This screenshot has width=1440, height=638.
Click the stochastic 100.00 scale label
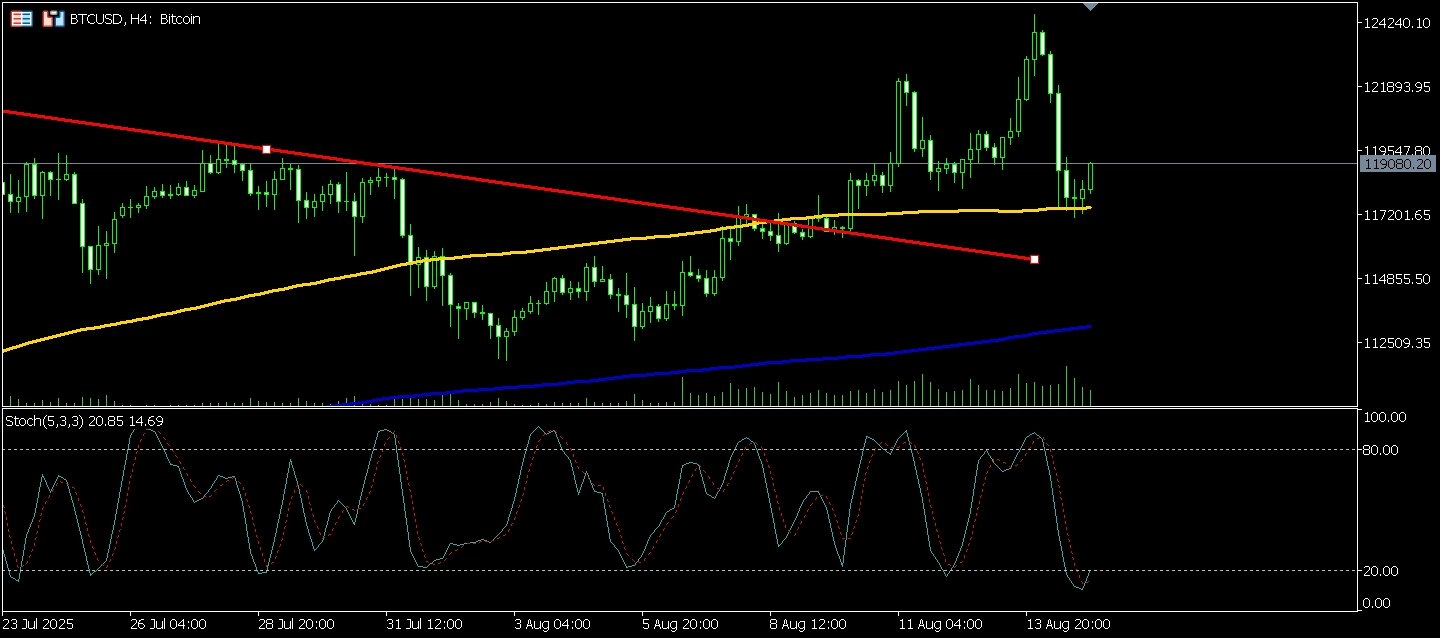pyautogui.click(x=1384, y=417)
